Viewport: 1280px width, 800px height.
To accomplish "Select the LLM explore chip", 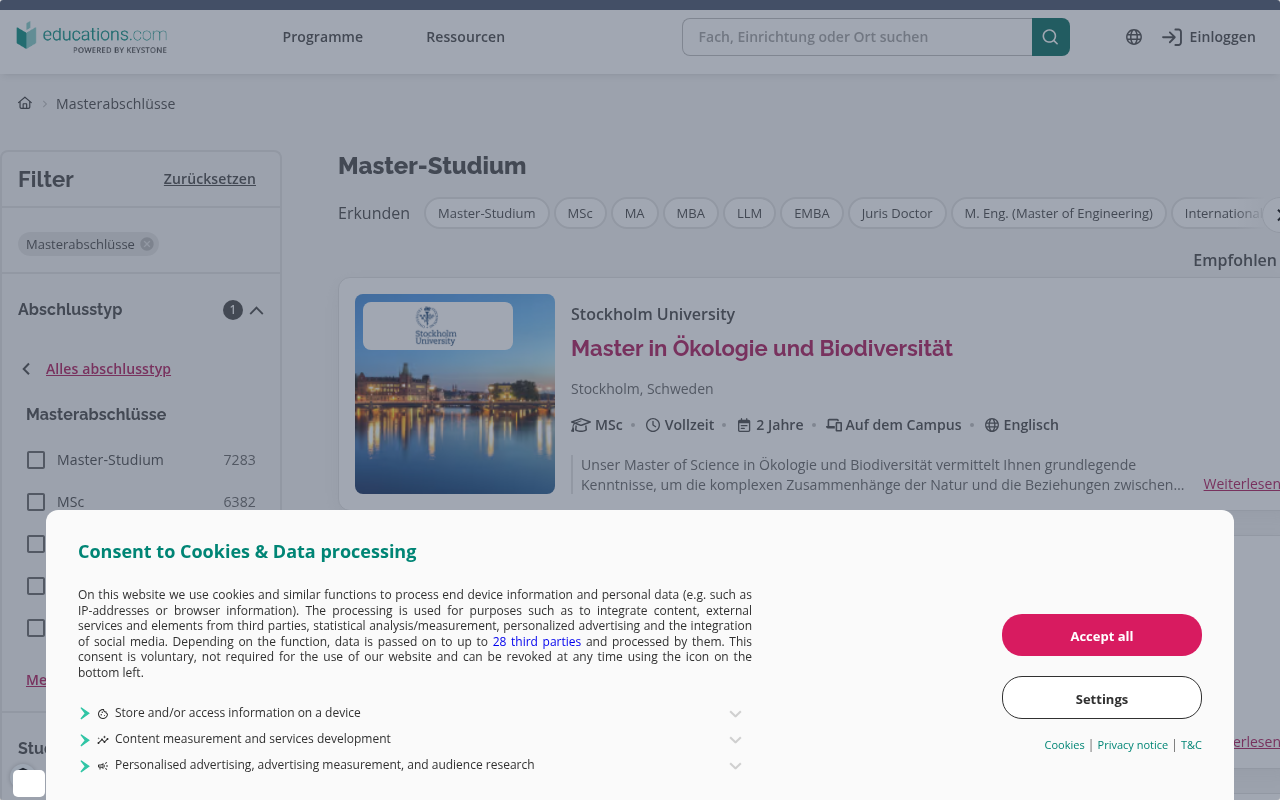I will tap(750, 213).
